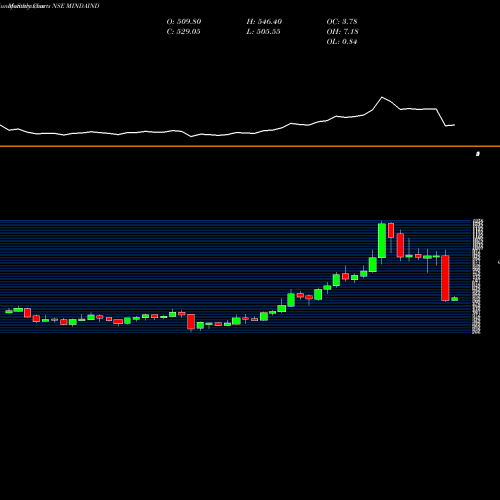This screenshot has width=500, height=500.
Task: Select the low price value L: 505.55
Action: click(263, 32)
